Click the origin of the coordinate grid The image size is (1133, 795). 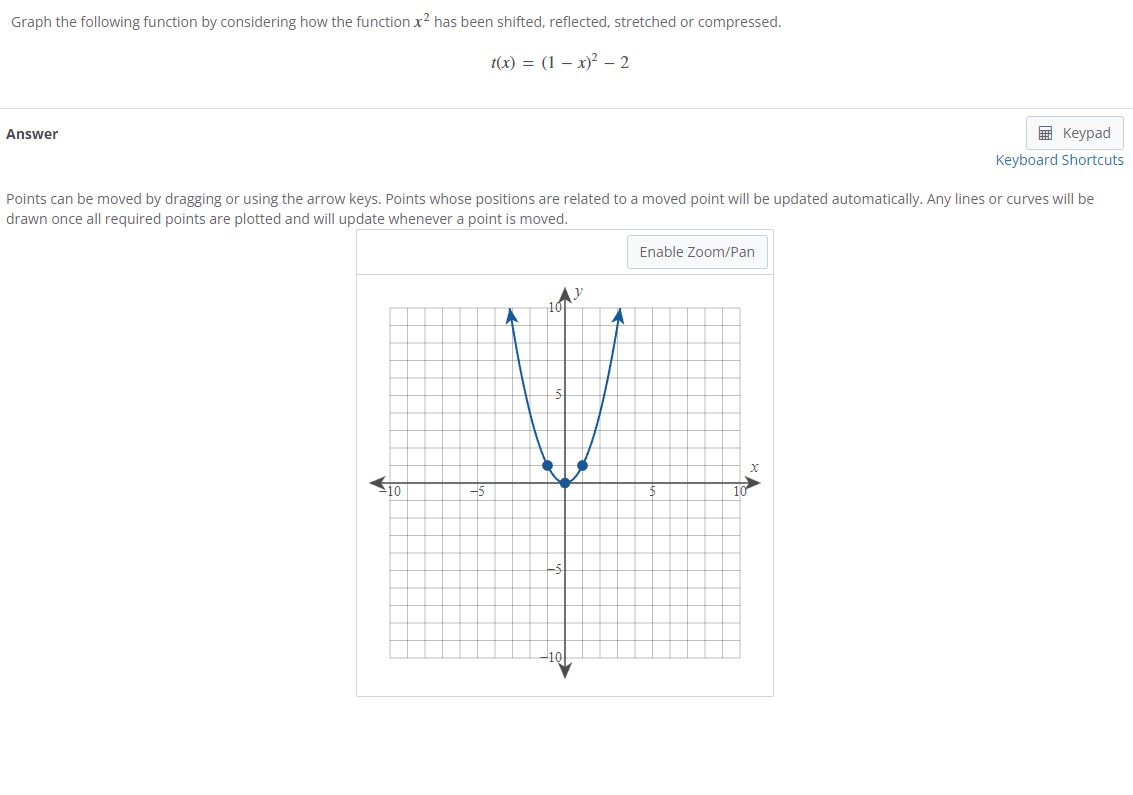click(565, 483)
